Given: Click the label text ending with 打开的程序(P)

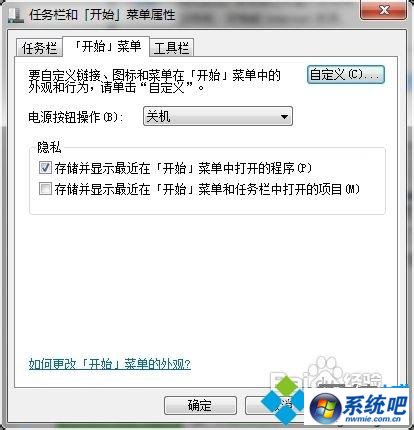Looking at the screenshot, I should [183, 168].
